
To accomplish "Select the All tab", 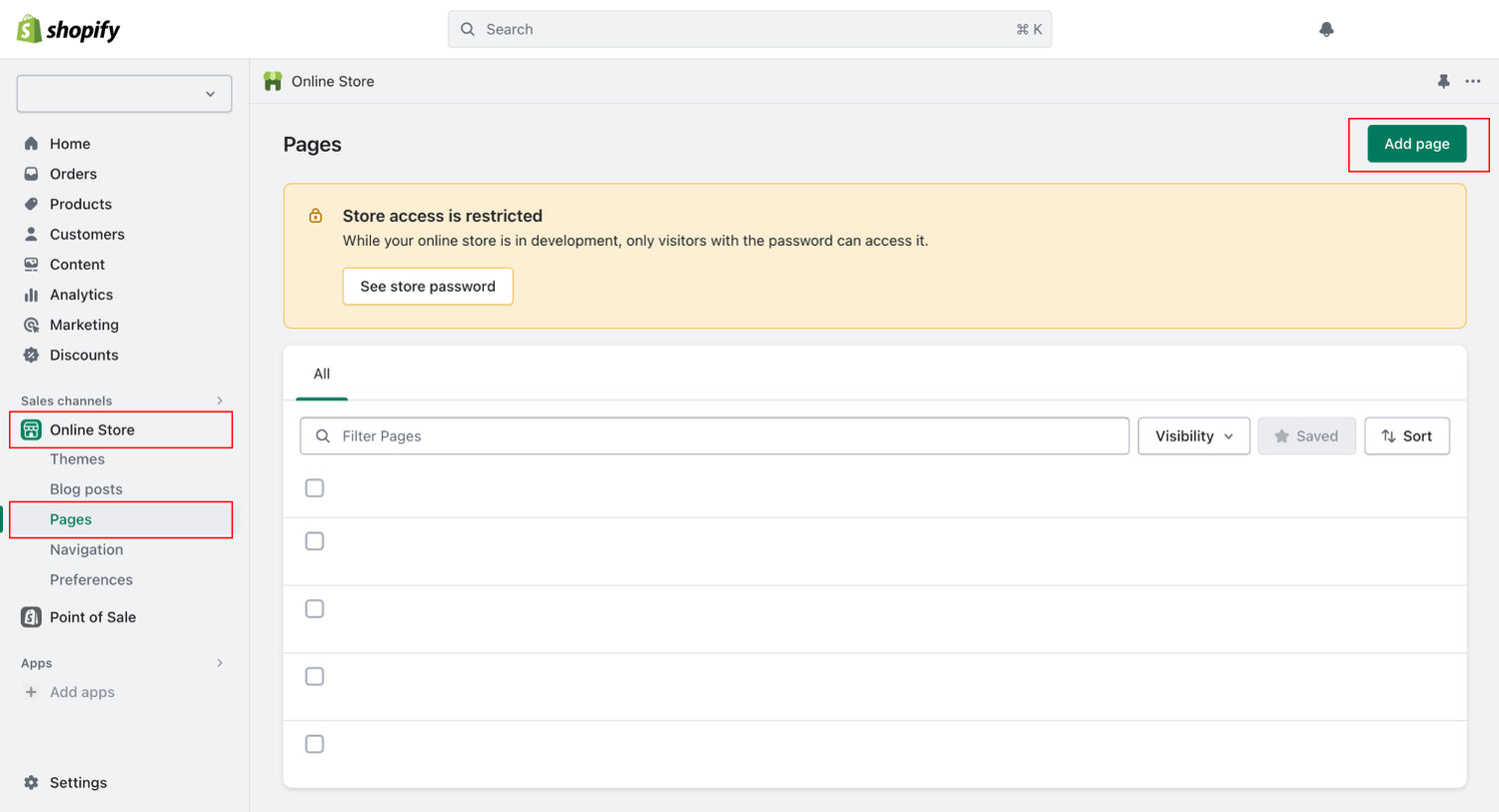I will 322,374.
